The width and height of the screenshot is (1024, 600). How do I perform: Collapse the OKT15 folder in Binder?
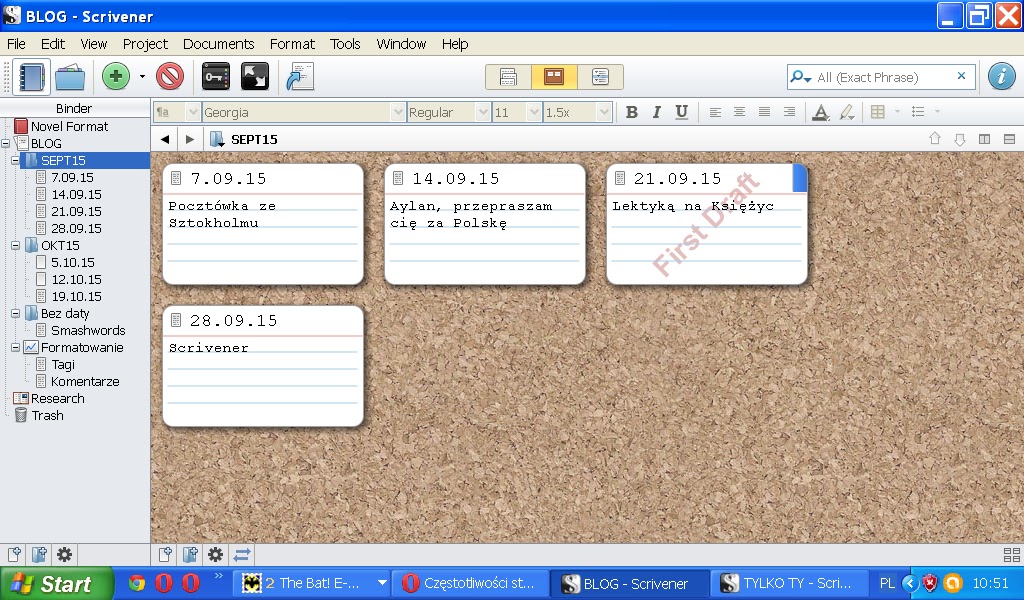pos(16,245)
